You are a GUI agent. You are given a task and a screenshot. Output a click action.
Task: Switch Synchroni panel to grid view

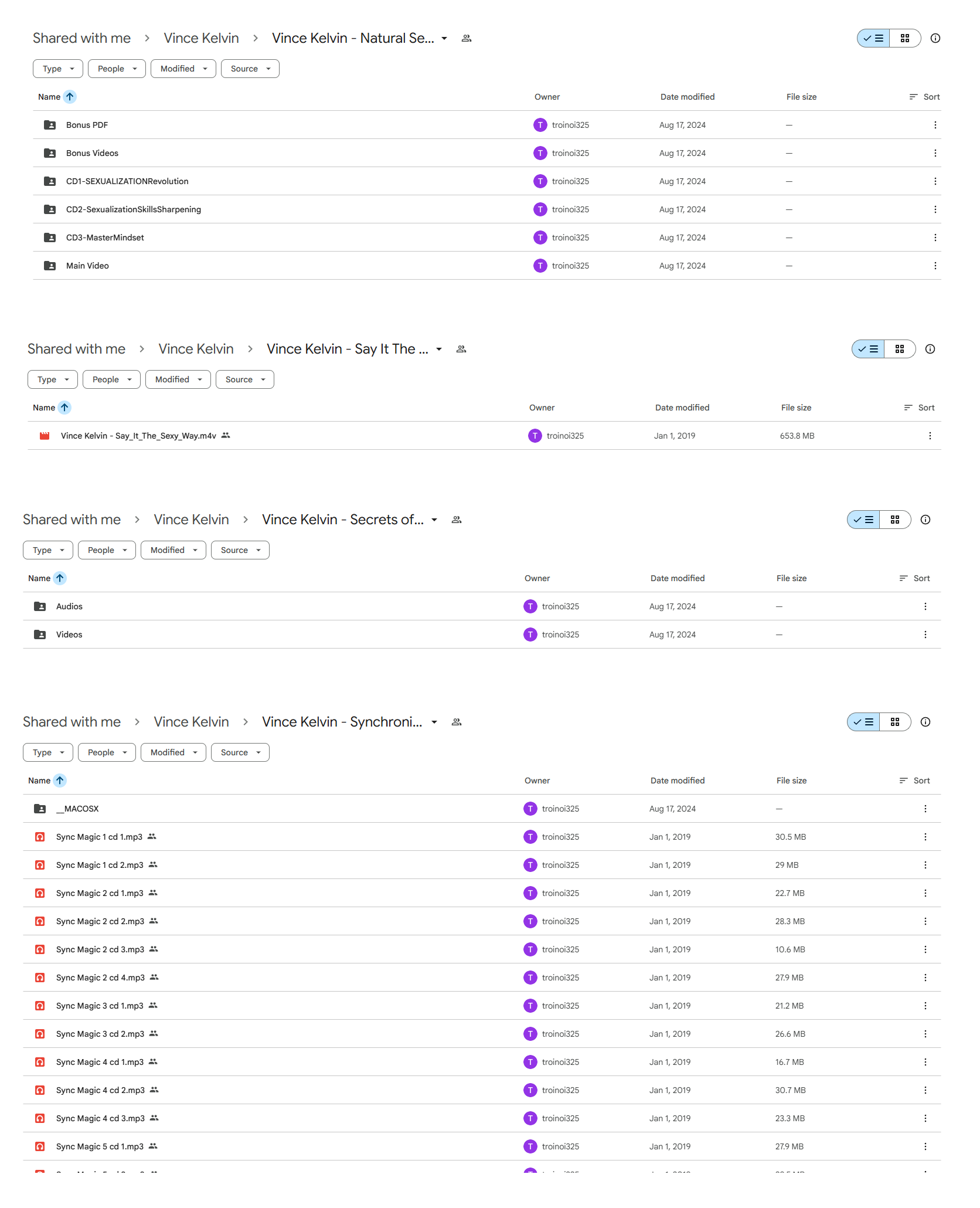pyautogui.click(x=895, y=722)
